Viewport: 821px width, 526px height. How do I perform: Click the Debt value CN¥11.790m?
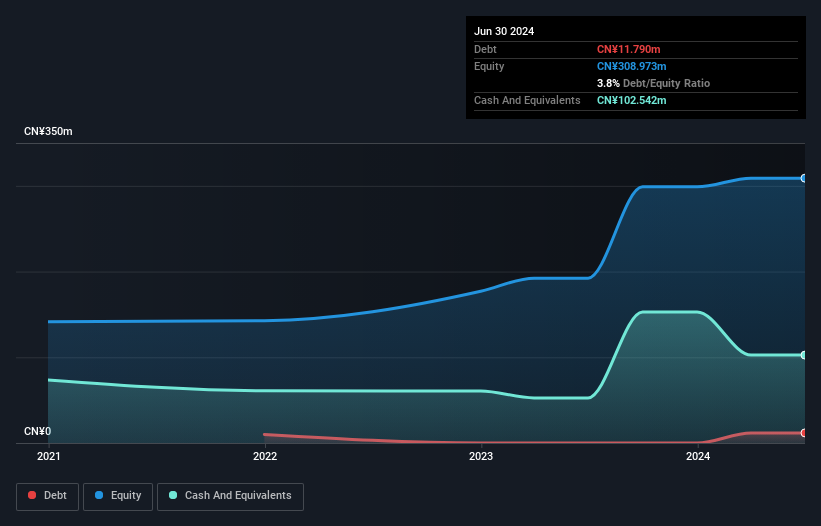628,49
